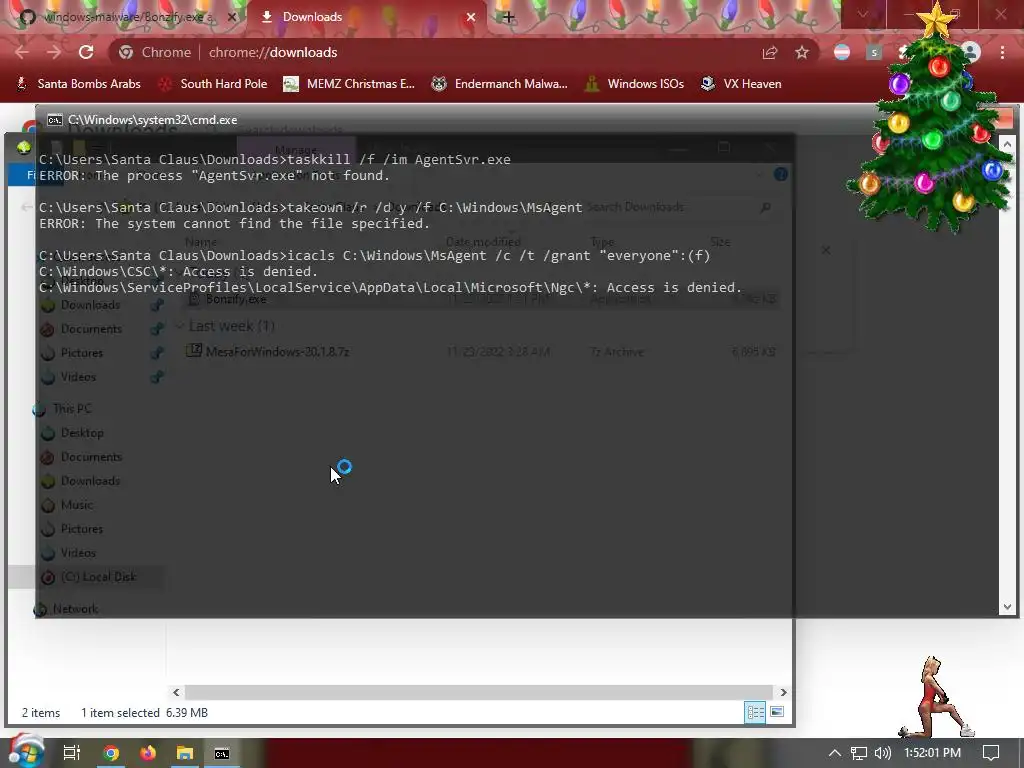Launch Firefox from the taskbar

148,753
